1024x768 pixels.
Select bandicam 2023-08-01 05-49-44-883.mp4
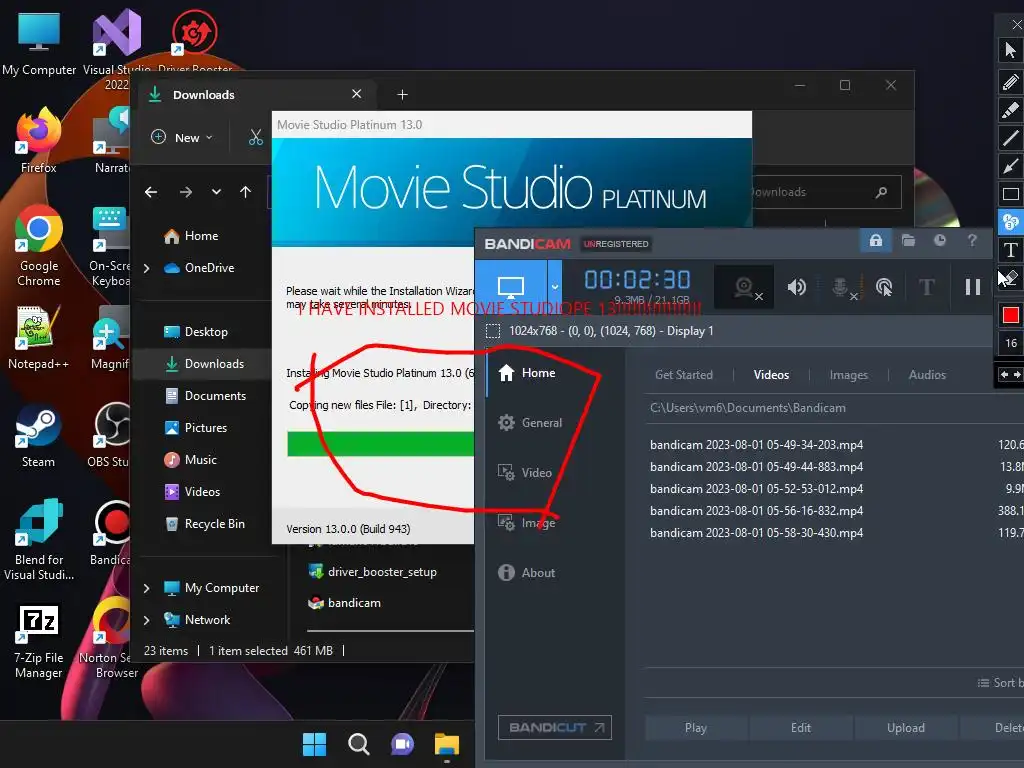tap(756, 467)
